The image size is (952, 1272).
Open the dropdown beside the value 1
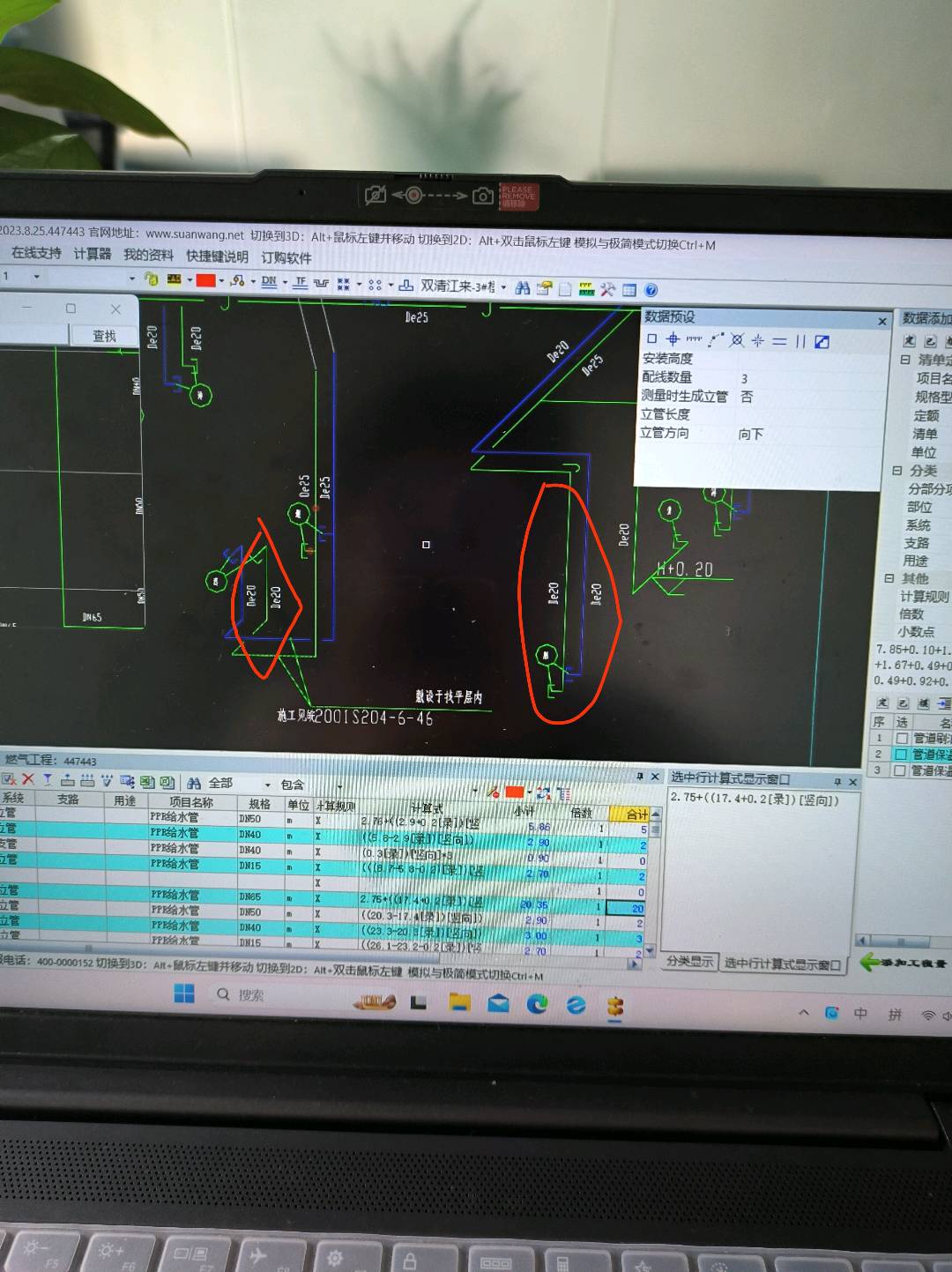tap(36, 276)
